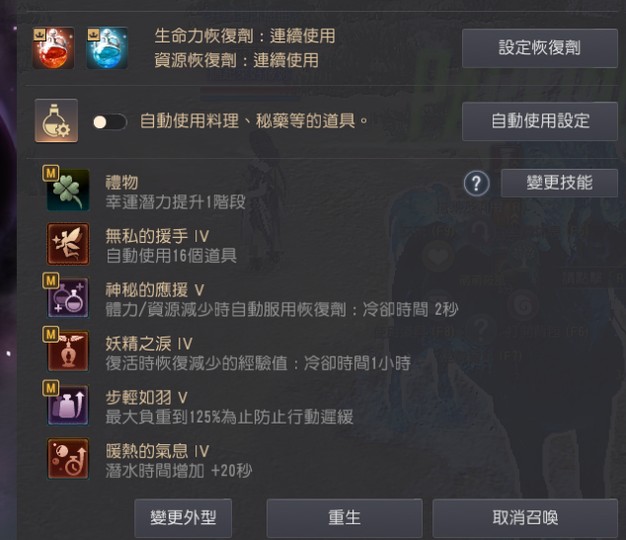The height and width of the screenshot is (540, 626).
Task: Click the 步輕如羽 V skill description
Action: point(229,417)
